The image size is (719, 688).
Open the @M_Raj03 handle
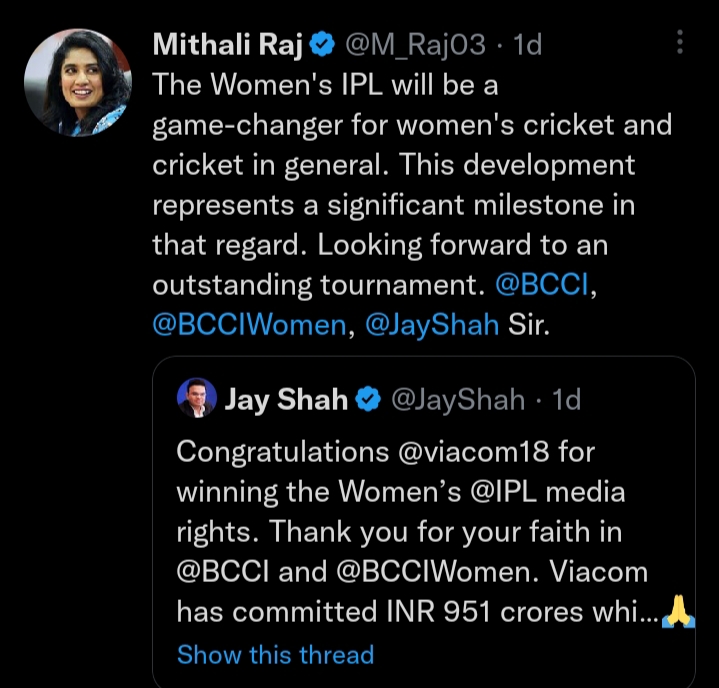[x=416, y=44]
